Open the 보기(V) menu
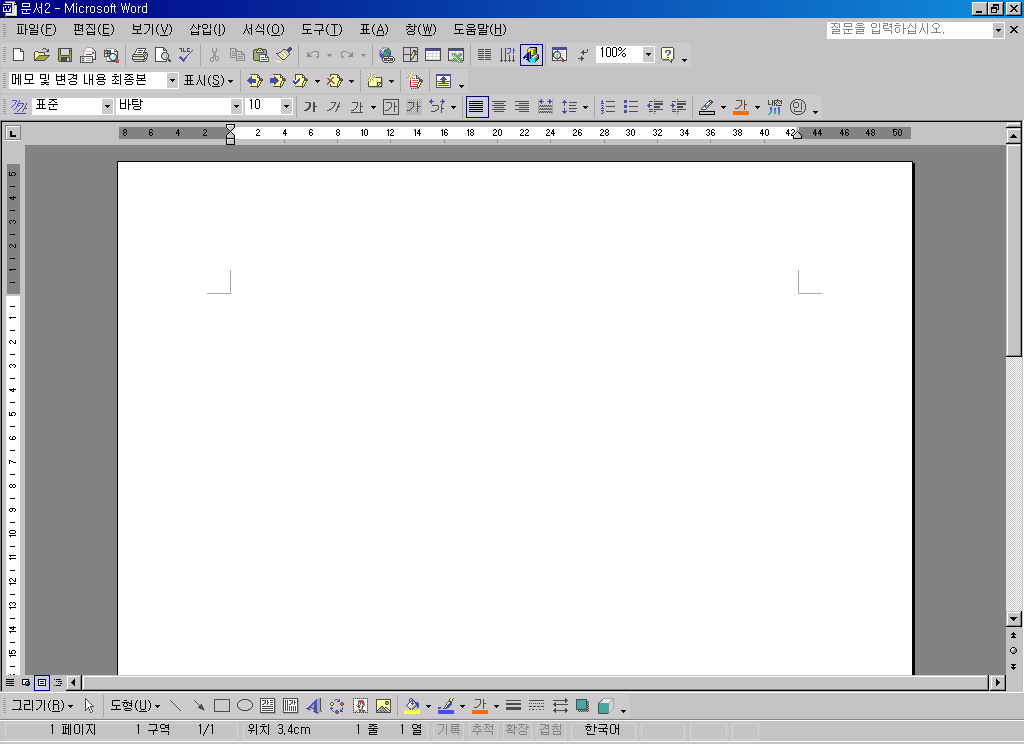Screen dimensions: 1024x744 click(152, 29)
